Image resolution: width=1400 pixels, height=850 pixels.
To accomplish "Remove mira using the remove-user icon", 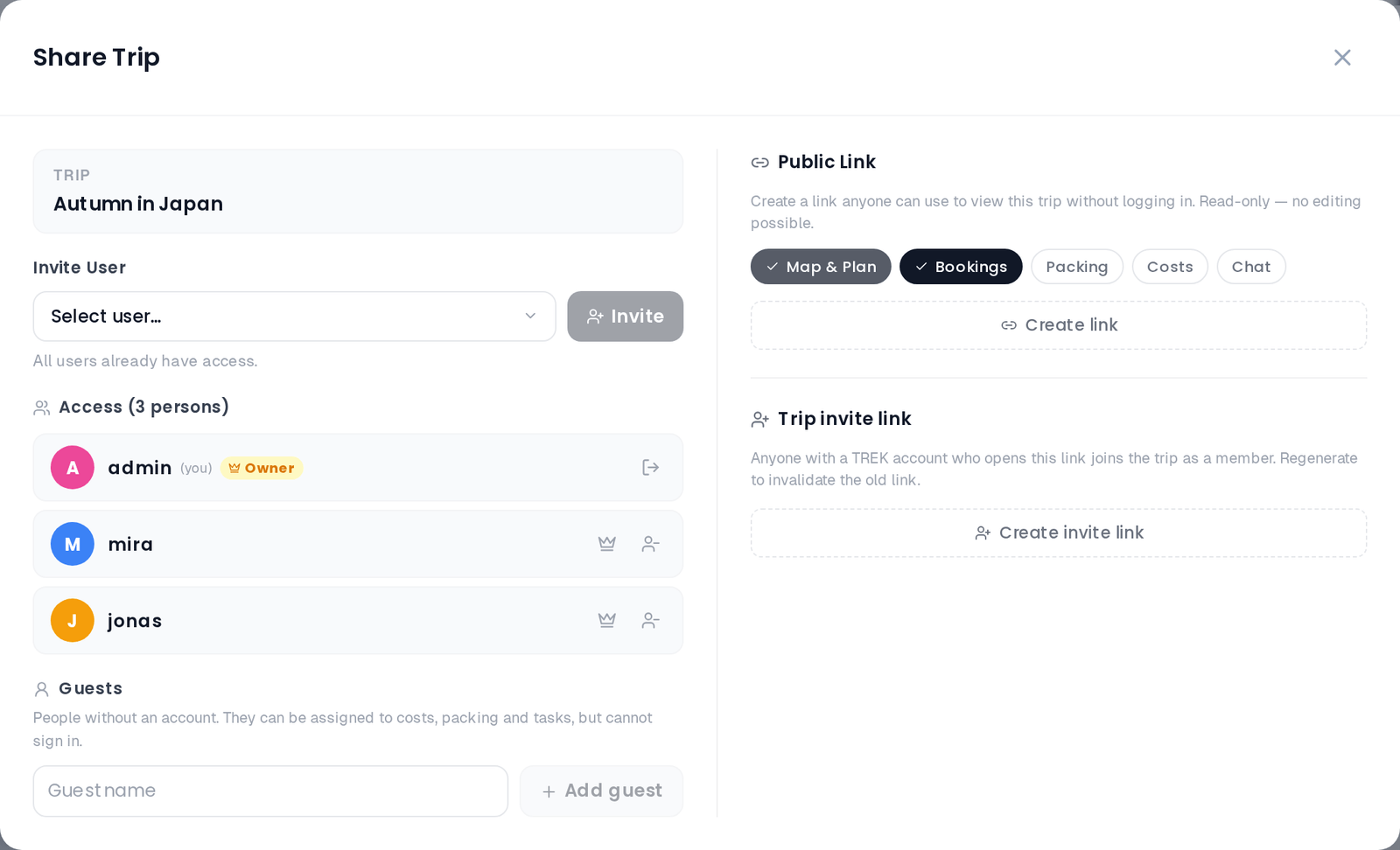I will coord(650,544).
